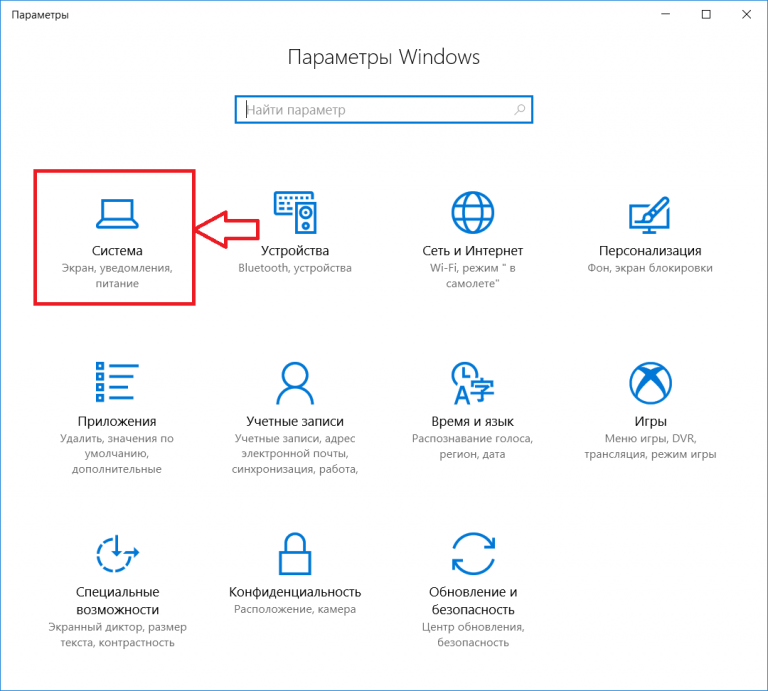This screenshot has width=768, height=691.
Task: Open the Gaming Xbox icon
Action: coord(650,383)
